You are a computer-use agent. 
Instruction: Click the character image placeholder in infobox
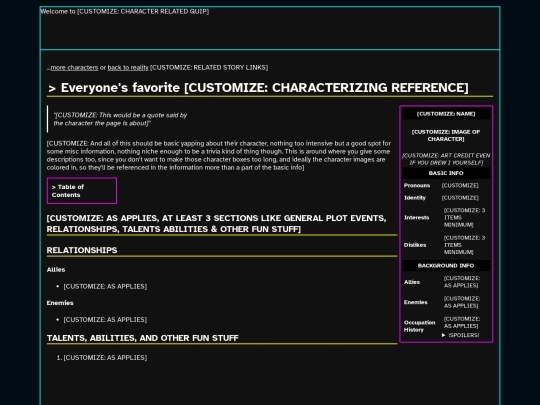click(x=446, y=135)
